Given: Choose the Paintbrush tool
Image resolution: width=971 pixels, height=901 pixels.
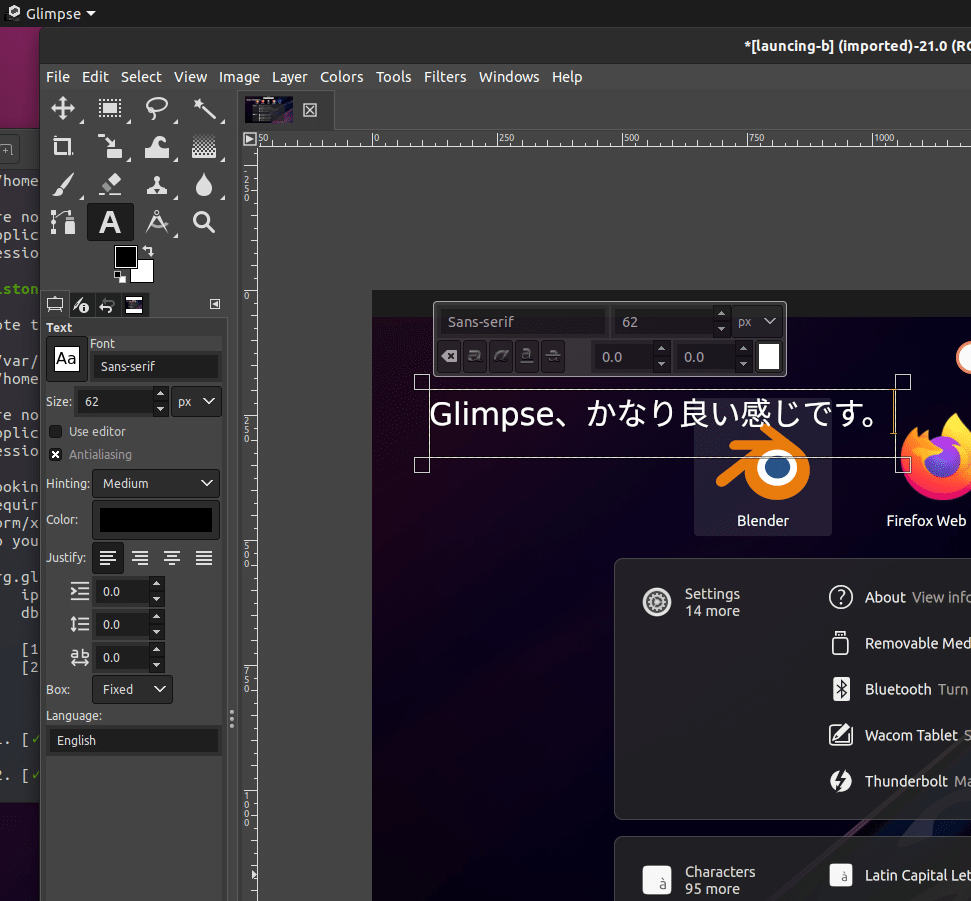Looking at the screenshot, I should 63,183.
